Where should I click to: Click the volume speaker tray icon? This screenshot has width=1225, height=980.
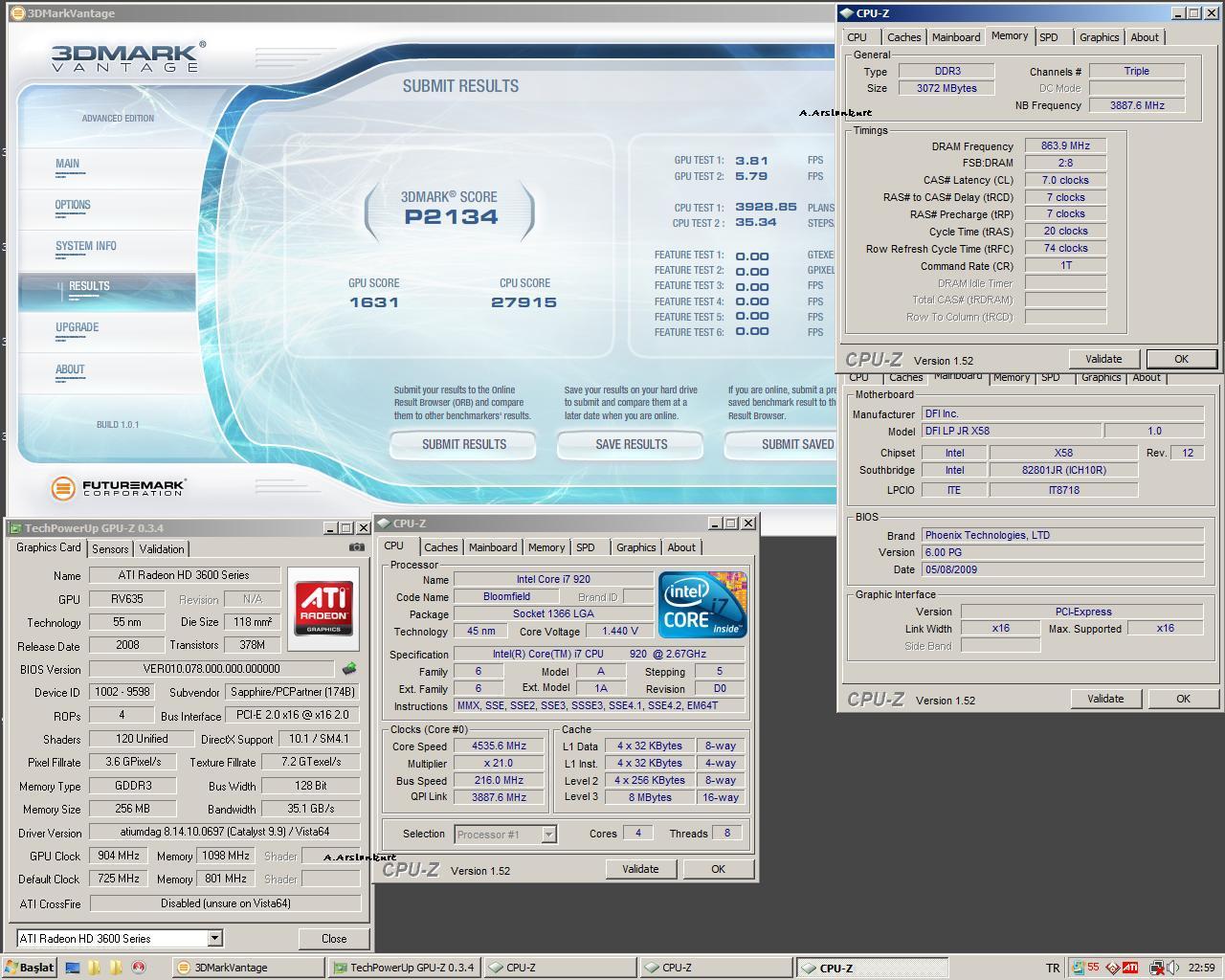pyautogui.click(x=1173, y=968)
